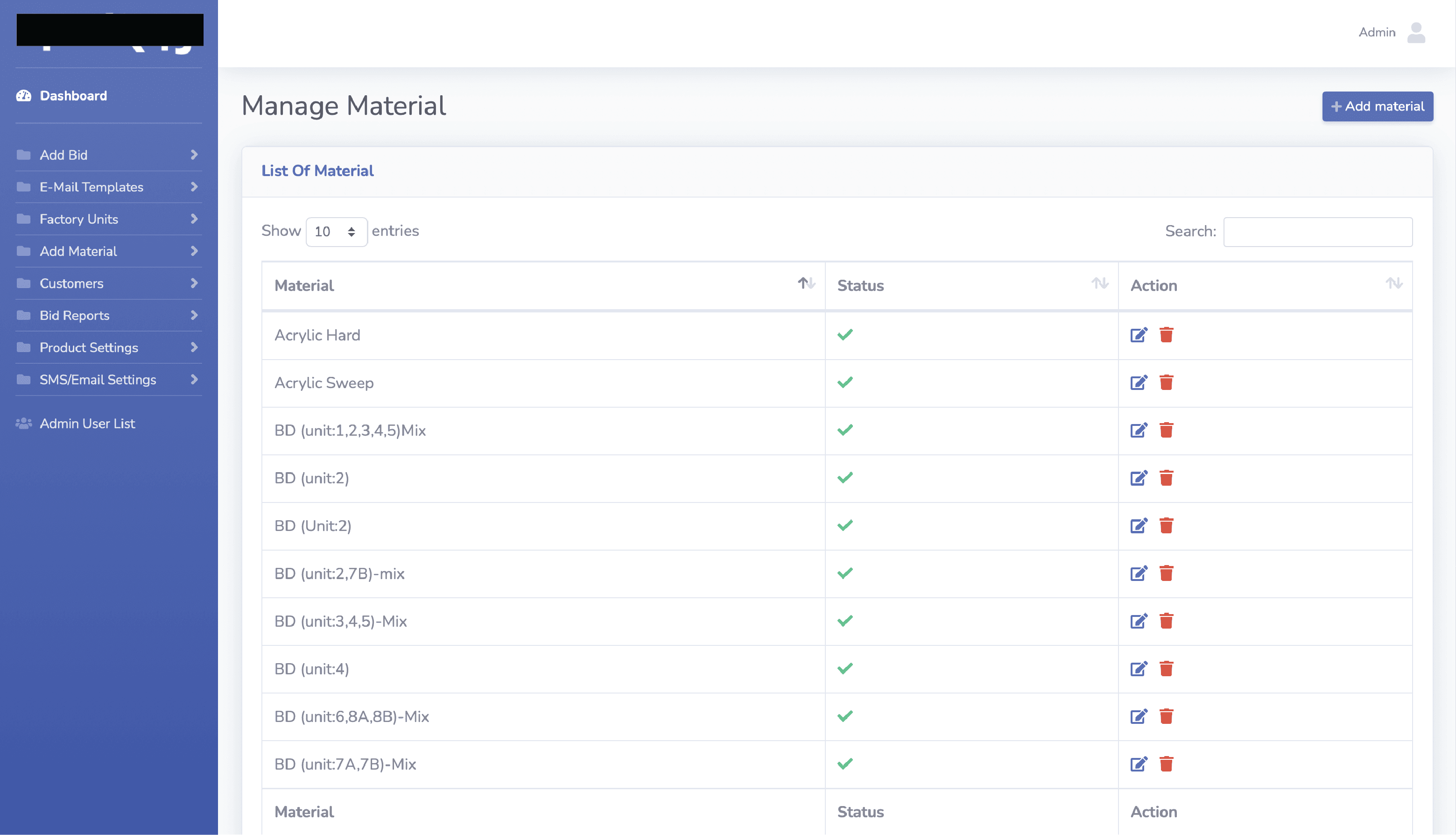Image resolution: width=1456 pixels, height=835 pixels.
Task: Click status checkmark for Acrylic Hard
Action: (845, 335)
